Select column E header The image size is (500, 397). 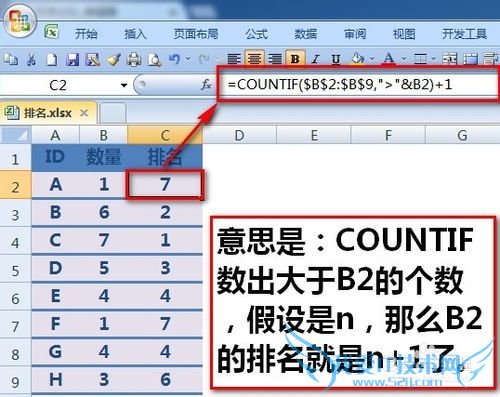(x=314, y=135)
